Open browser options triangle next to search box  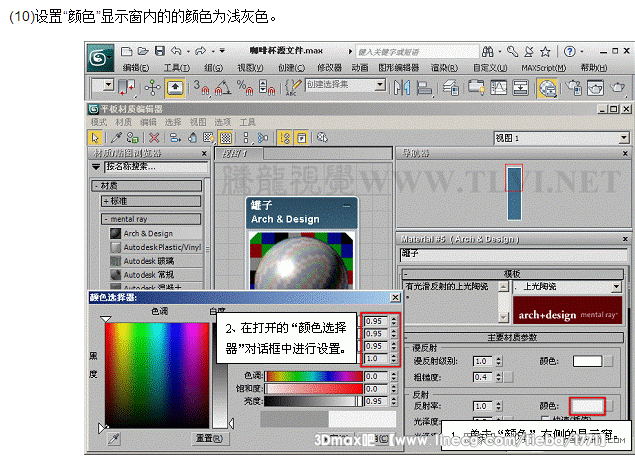coord(96,167)
